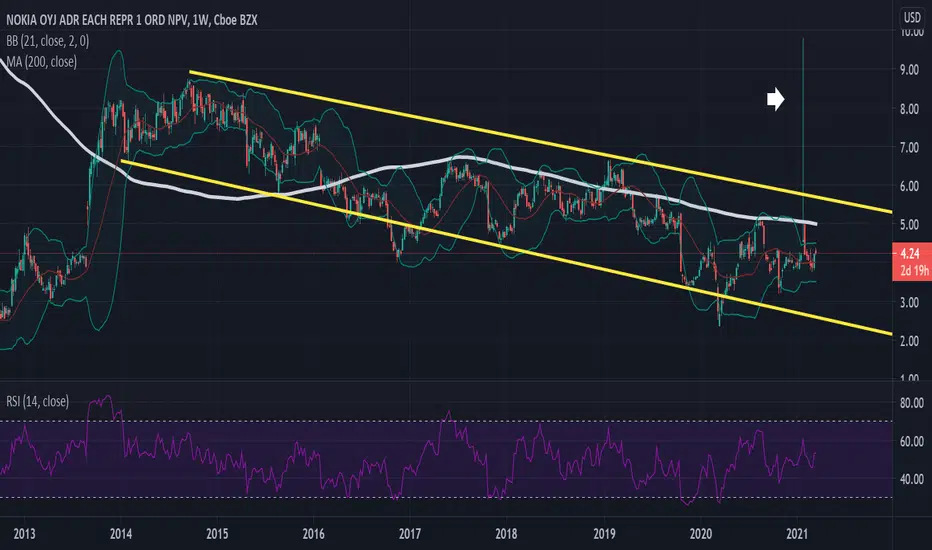Click the 2016 time axis label
The height and width of the screenshot is (550, 932).
pos(313,533)
